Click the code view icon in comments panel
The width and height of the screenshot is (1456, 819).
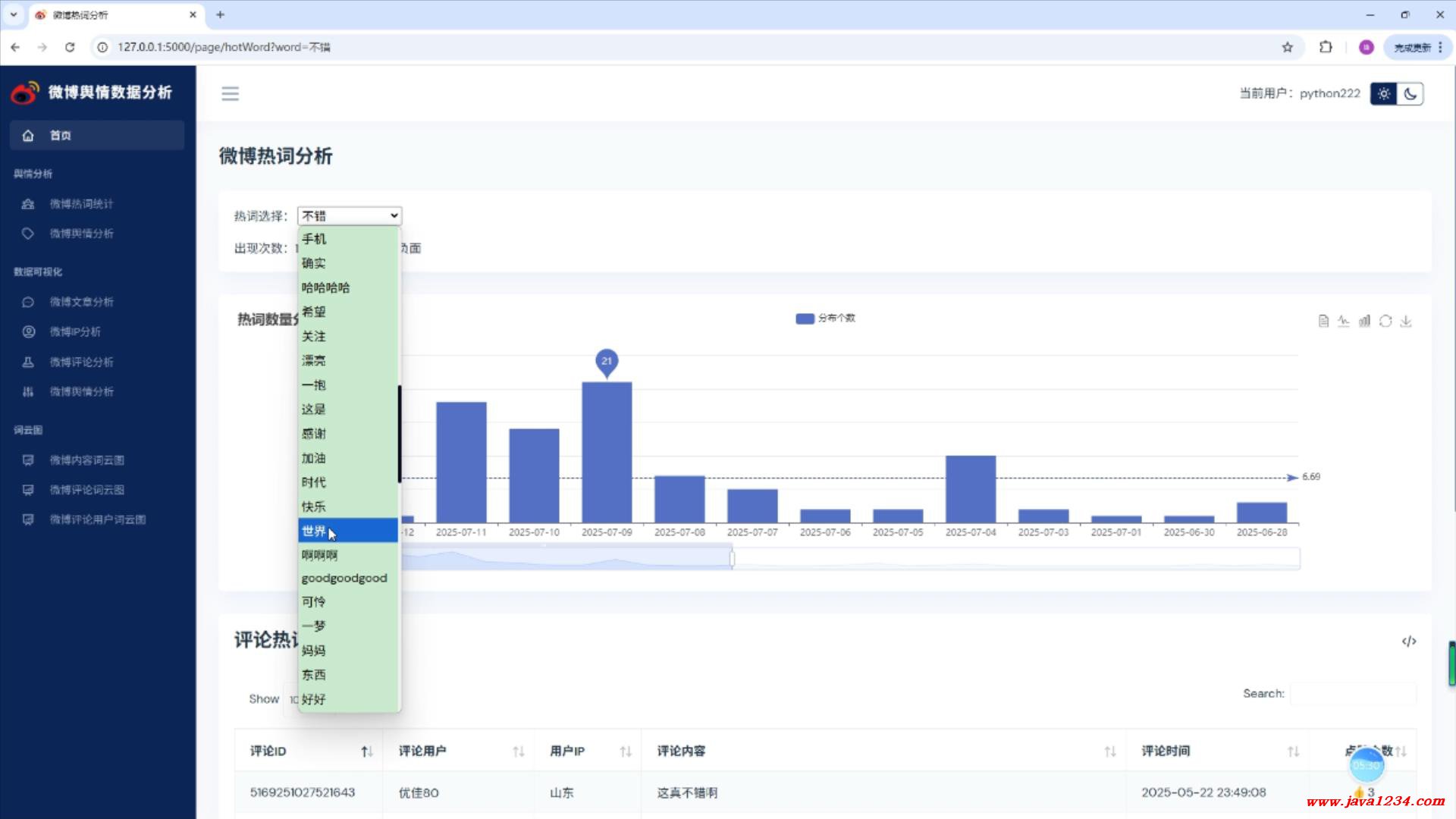click(1408, 642)
